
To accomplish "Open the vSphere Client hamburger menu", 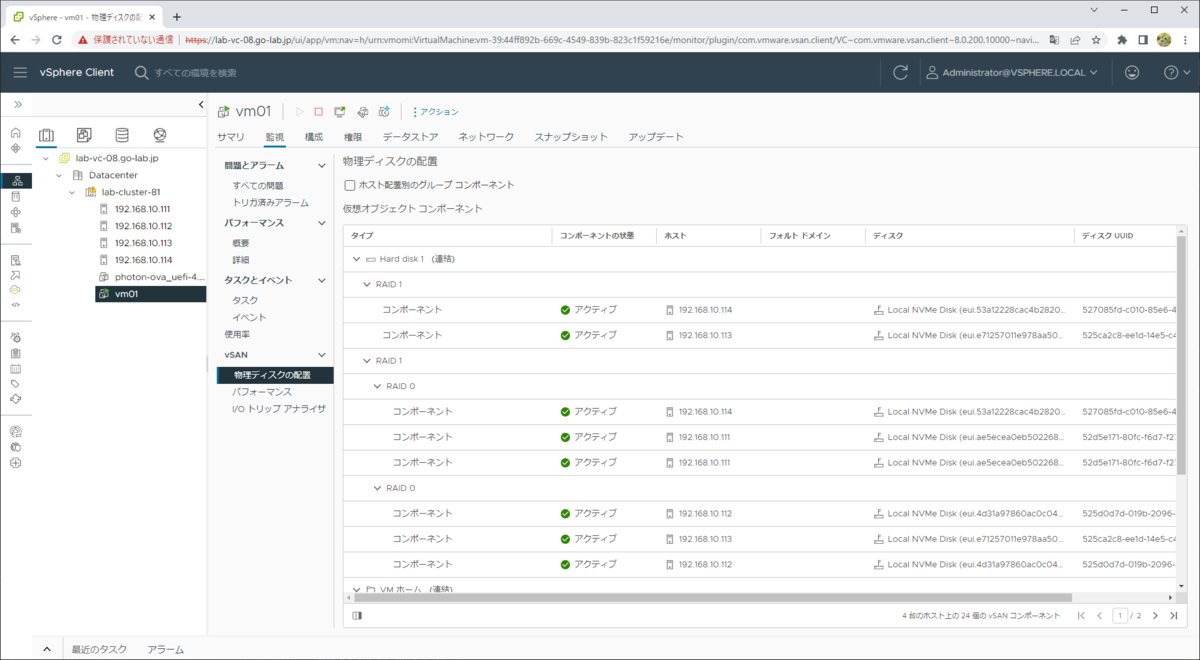I will tap(20, 73).
